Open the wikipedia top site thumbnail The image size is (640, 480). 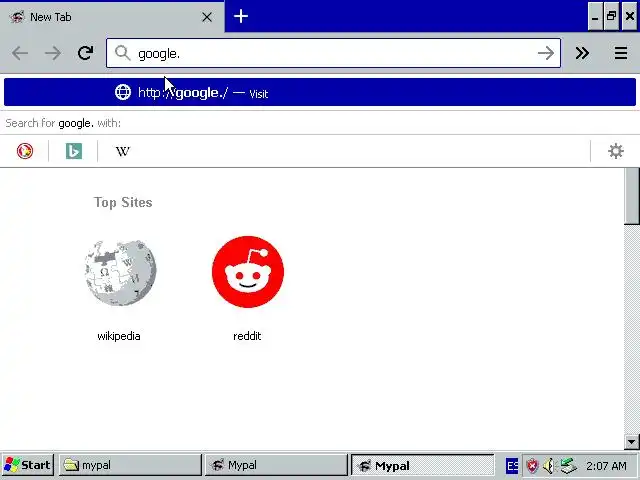click(120, 273)
